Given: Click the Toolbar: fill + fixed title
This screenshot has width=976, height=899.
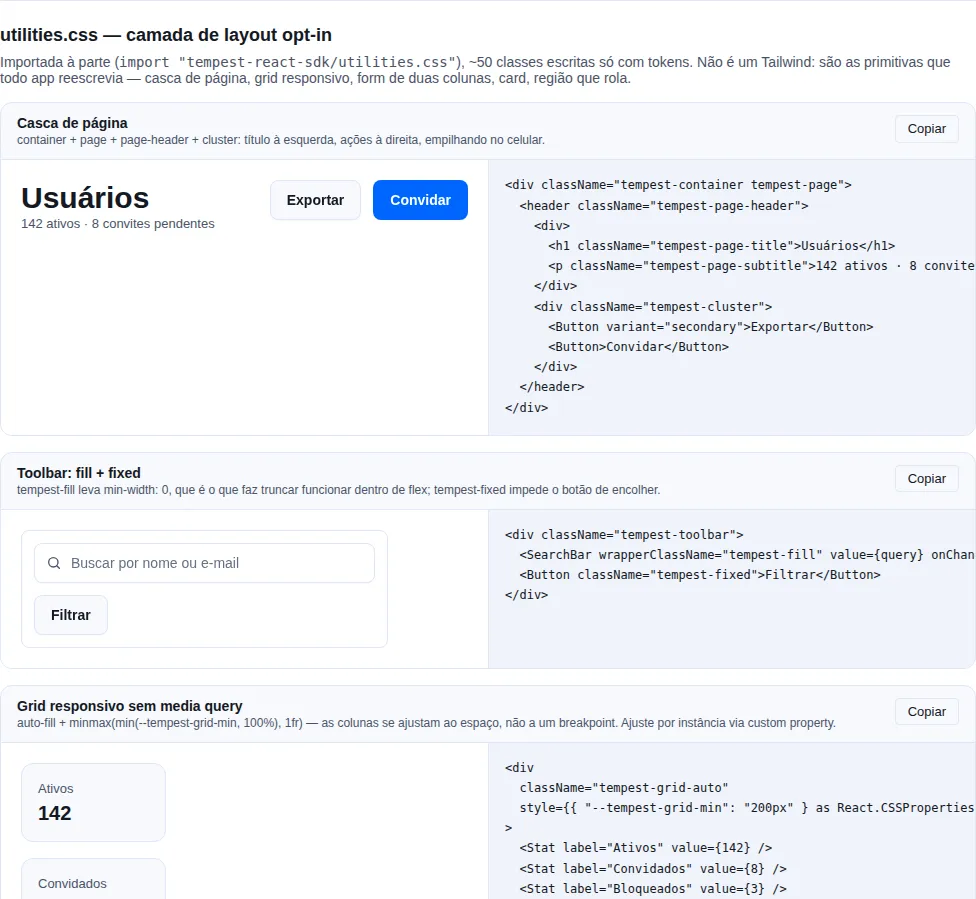Looking at the screenshot, I should coord(79,473).
